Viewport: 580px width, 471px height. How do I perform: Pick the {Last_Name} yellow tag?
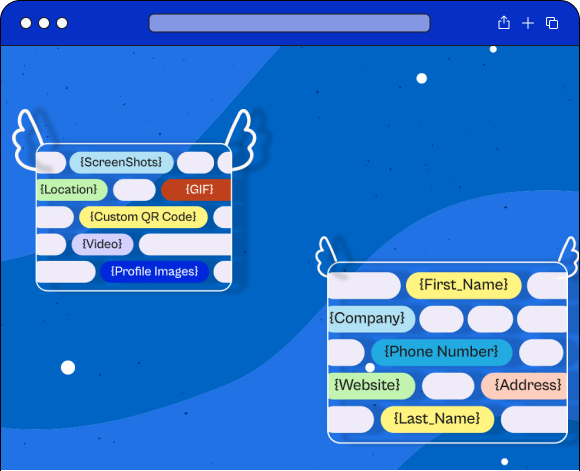pyautogui.click(x=437, y=419)
